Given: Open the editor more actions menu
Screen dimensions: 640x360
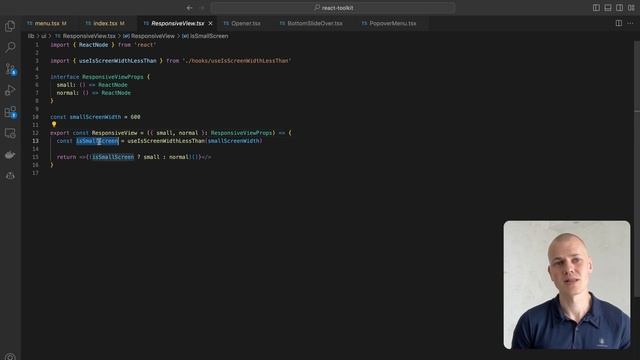Looking at the screenshot, I should [631, 23].
